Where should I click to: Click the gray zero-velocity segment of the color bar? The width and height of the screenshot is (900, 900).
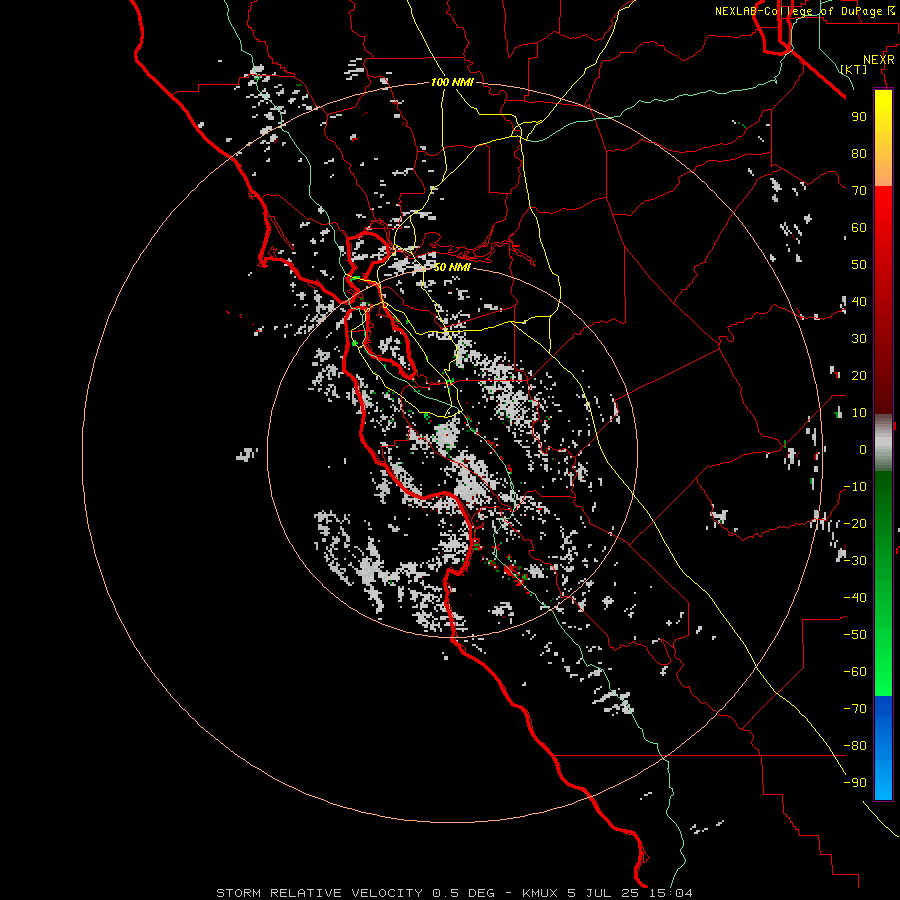[883, 443]
